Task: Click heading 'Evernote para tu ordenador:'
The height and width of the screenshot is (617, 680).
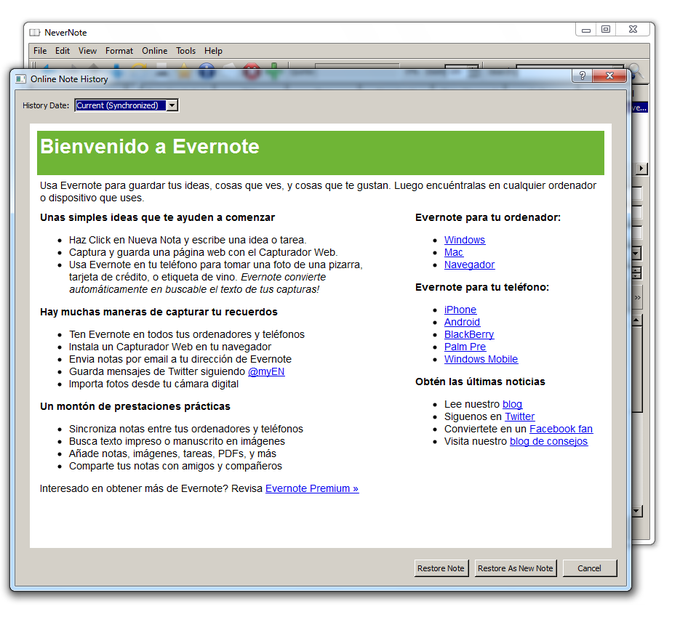Action: click(x=488, y=218)
